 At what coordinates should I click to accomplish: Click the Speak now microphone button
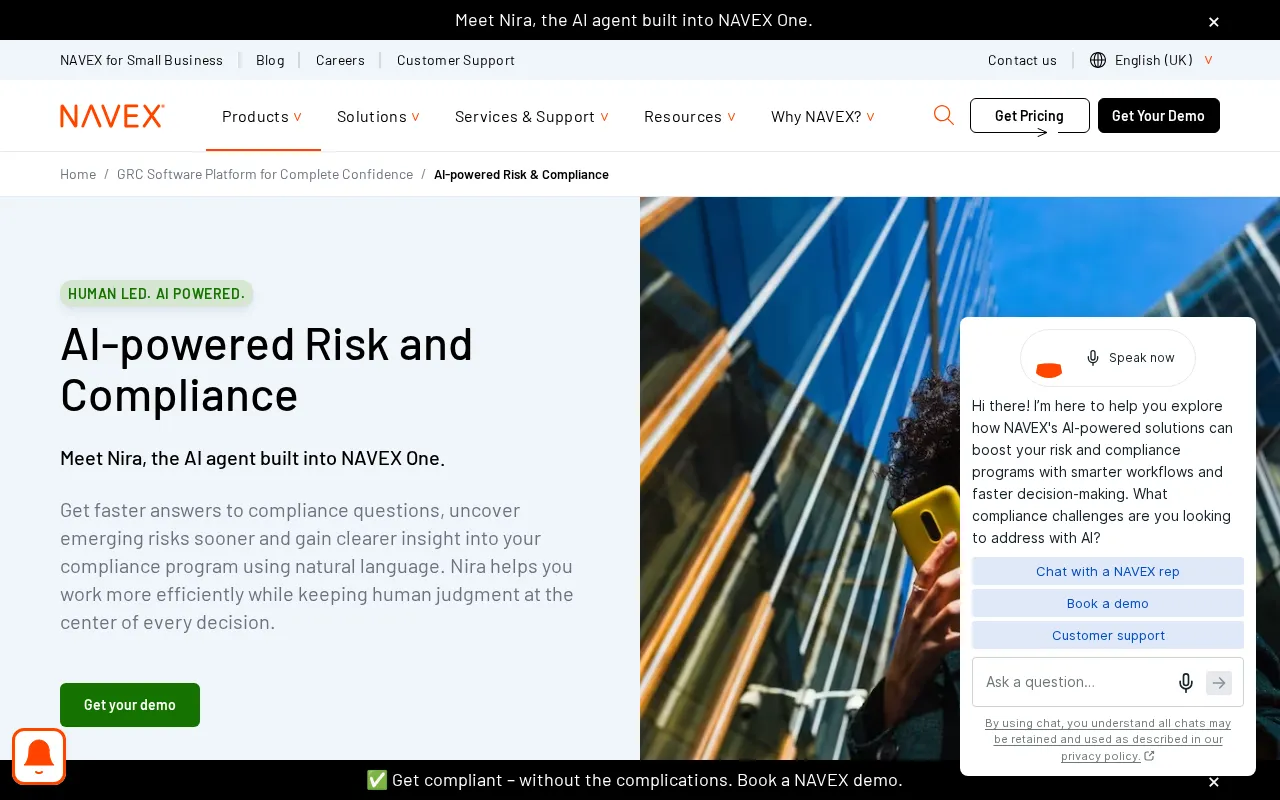tap(1130, 358)
